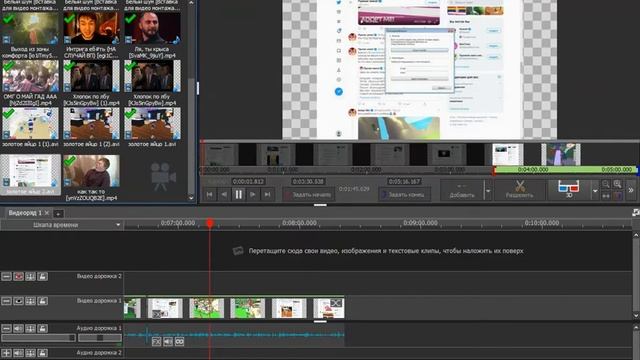Click the green selected range in preview timeline
This screenshot has height=360, width=640.
(x=565, y=169)
